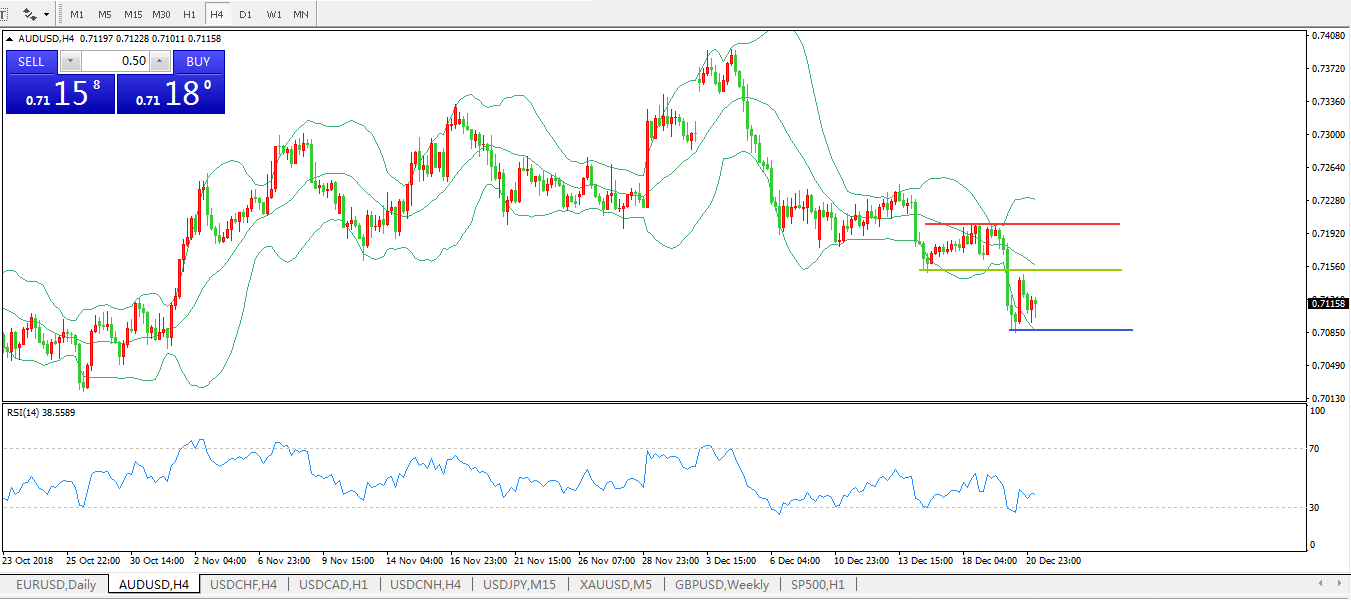
Task: Click the text label tool icon
Action: click(x=4, y=14)
